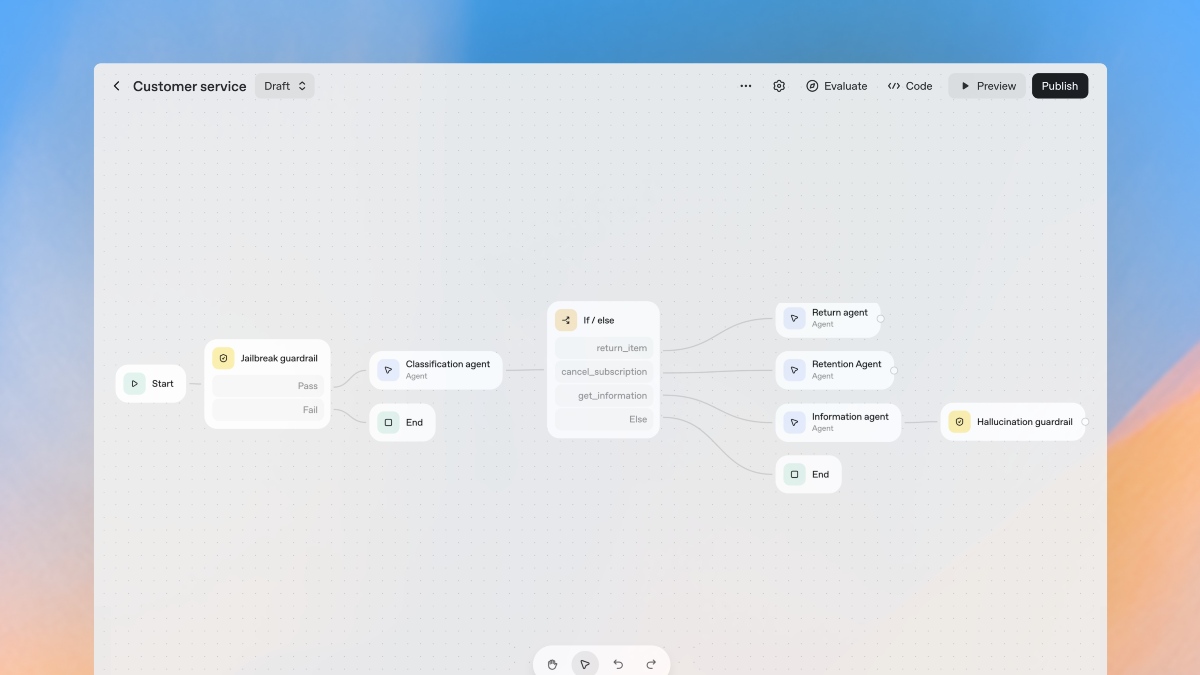Click the Hallucination guardrail shield icon
The image size is (1200, 675).
click(959, 421)
